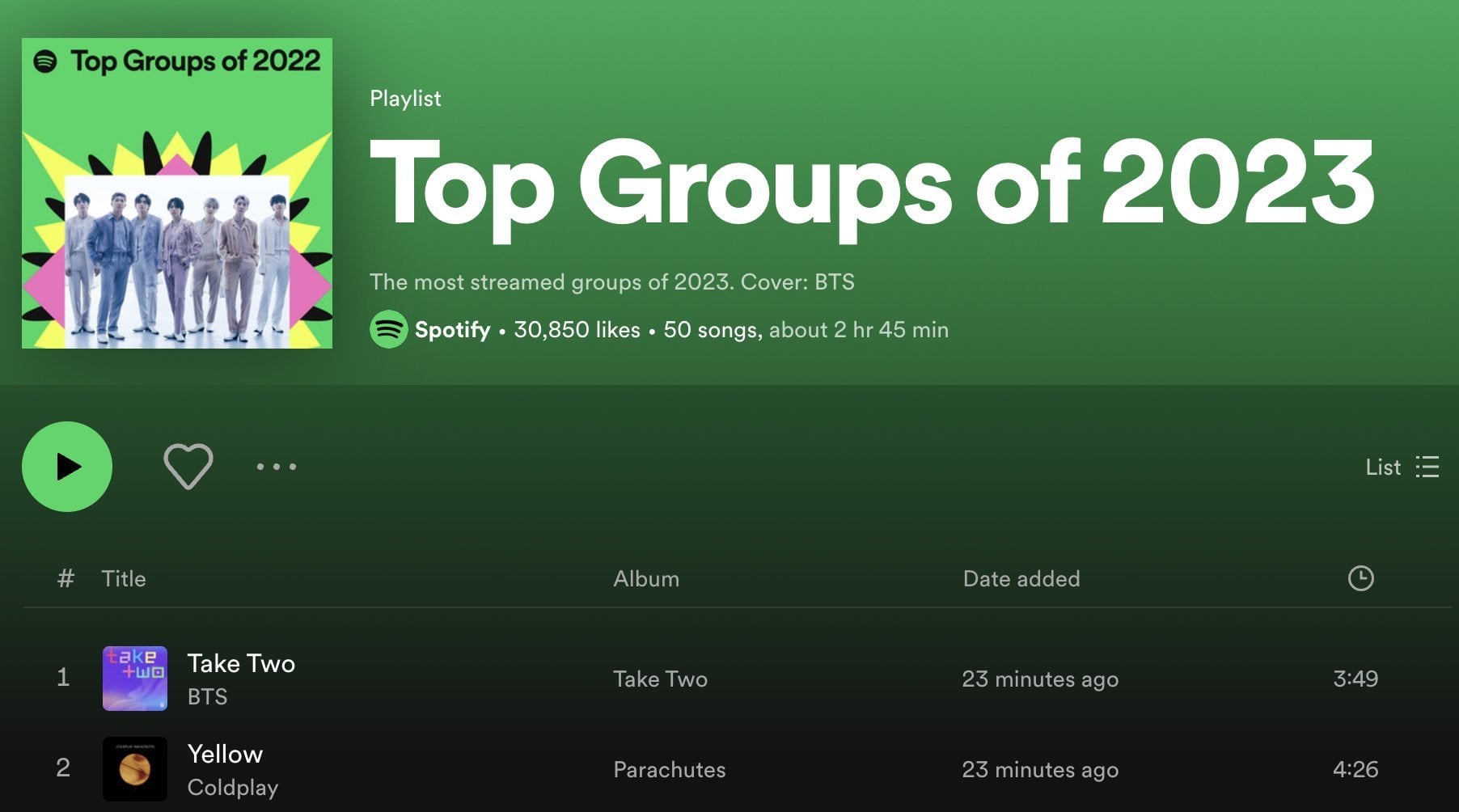Click the Take Two album art thumbnail

pos(135,678)
